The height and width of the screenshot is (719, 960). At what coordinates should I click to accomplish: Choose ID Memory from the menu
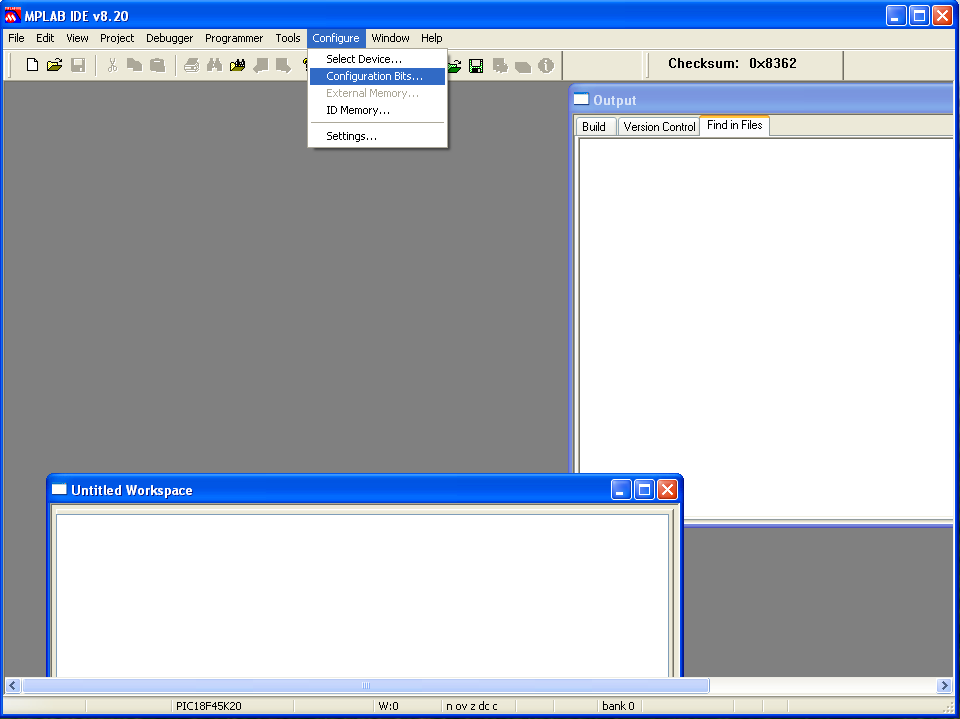(377, 110)
